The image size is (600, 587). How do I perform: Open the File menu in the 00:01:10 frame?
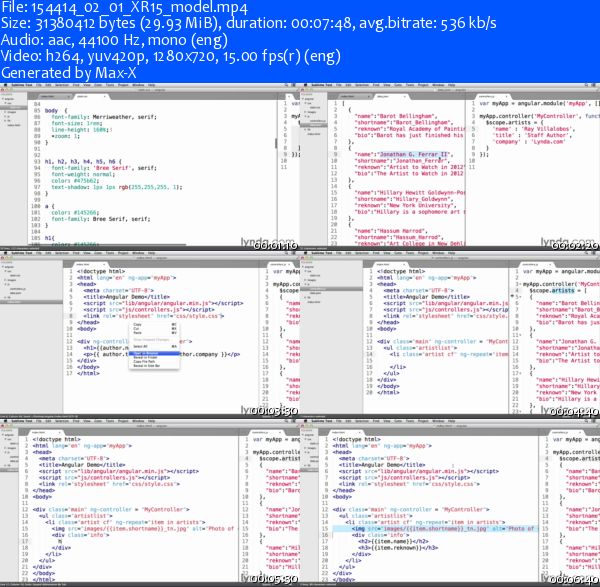coord(39,85)
